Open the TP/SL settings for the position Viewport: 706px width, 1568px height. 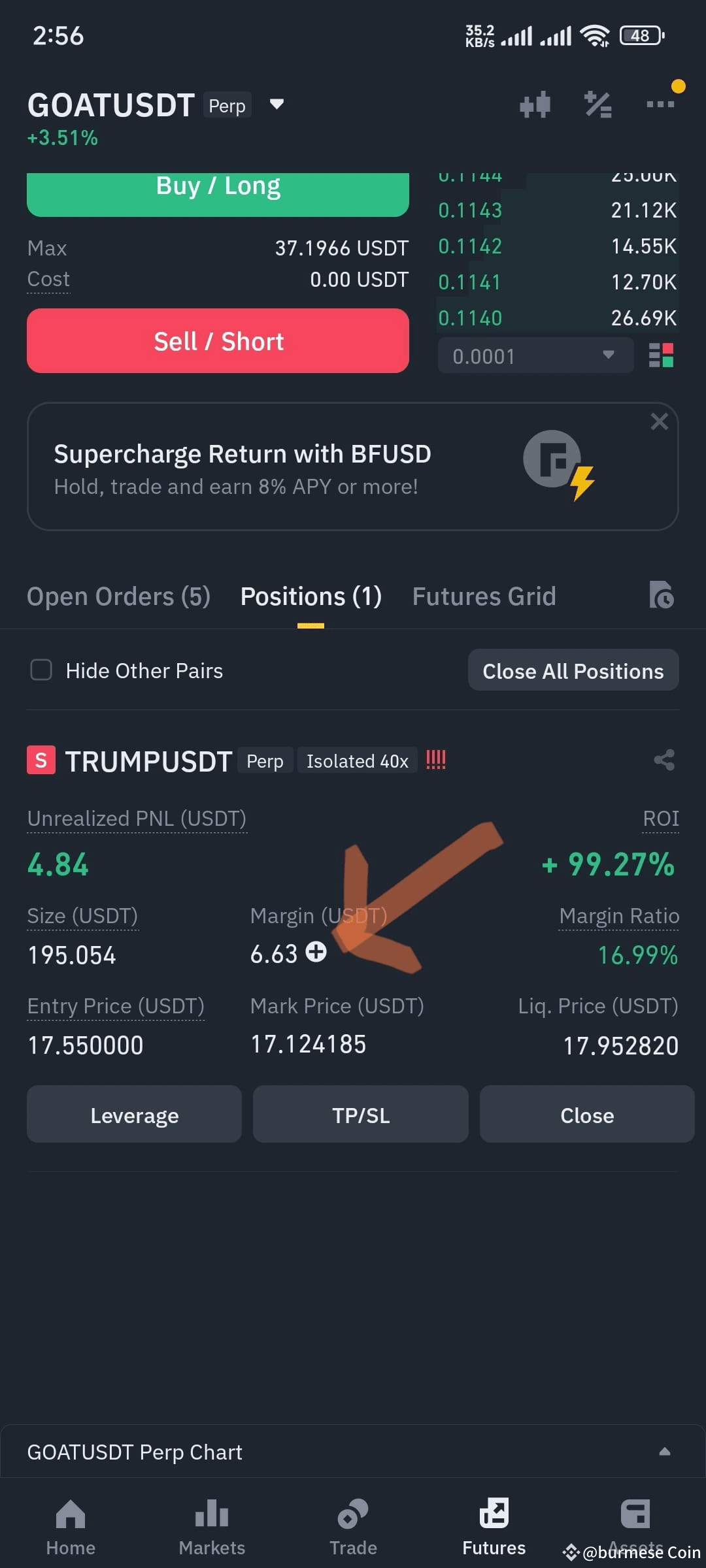361,1115
